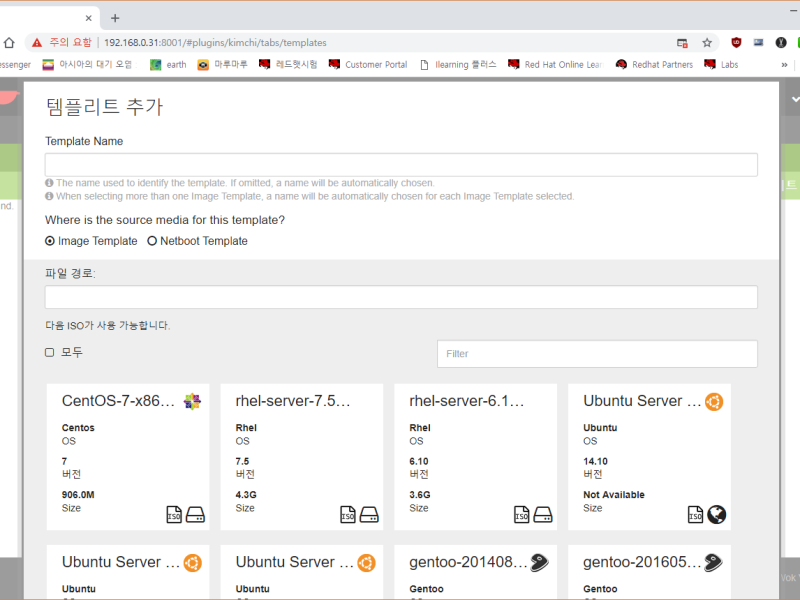This screenshot has height=600, width=800.
Task: Click the Gentoo logo on gentoo-201605 card
Action: tap(713, 562)
